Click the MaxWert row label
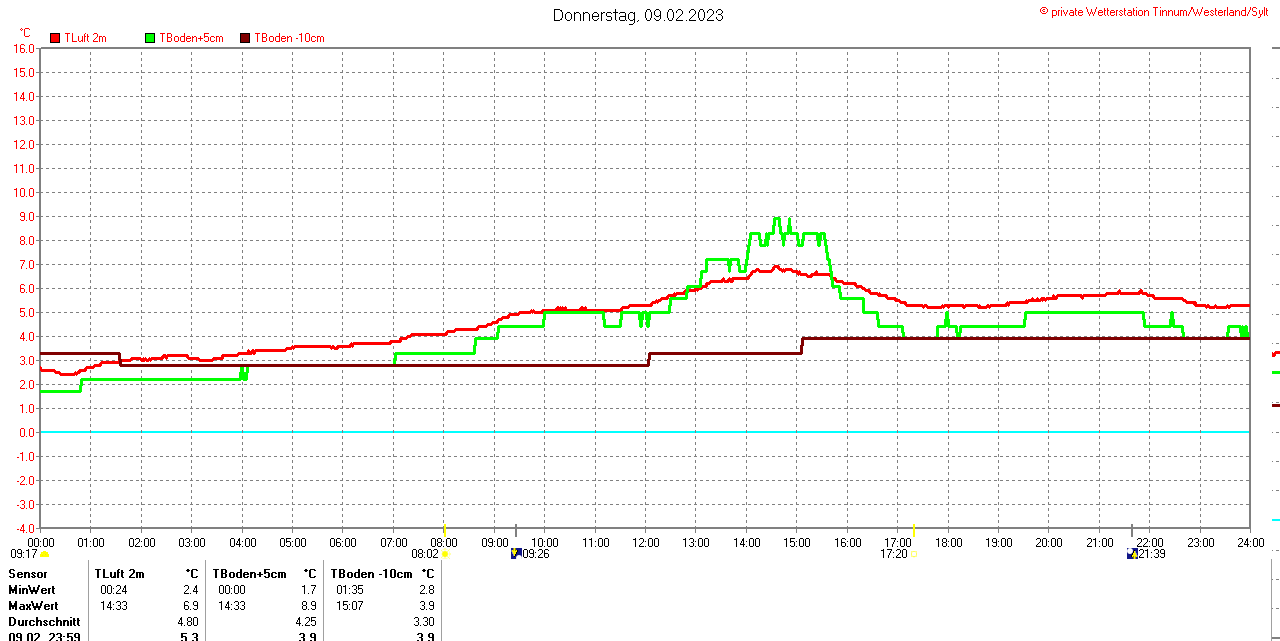 tap(33, 606)
